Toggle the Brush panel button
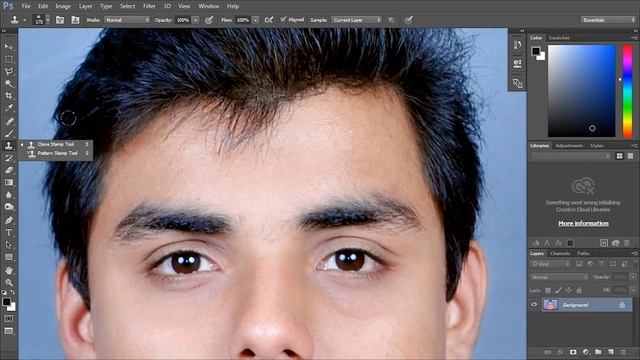The height and width of the screenshot is (360, 640). (x=60, y=20)
